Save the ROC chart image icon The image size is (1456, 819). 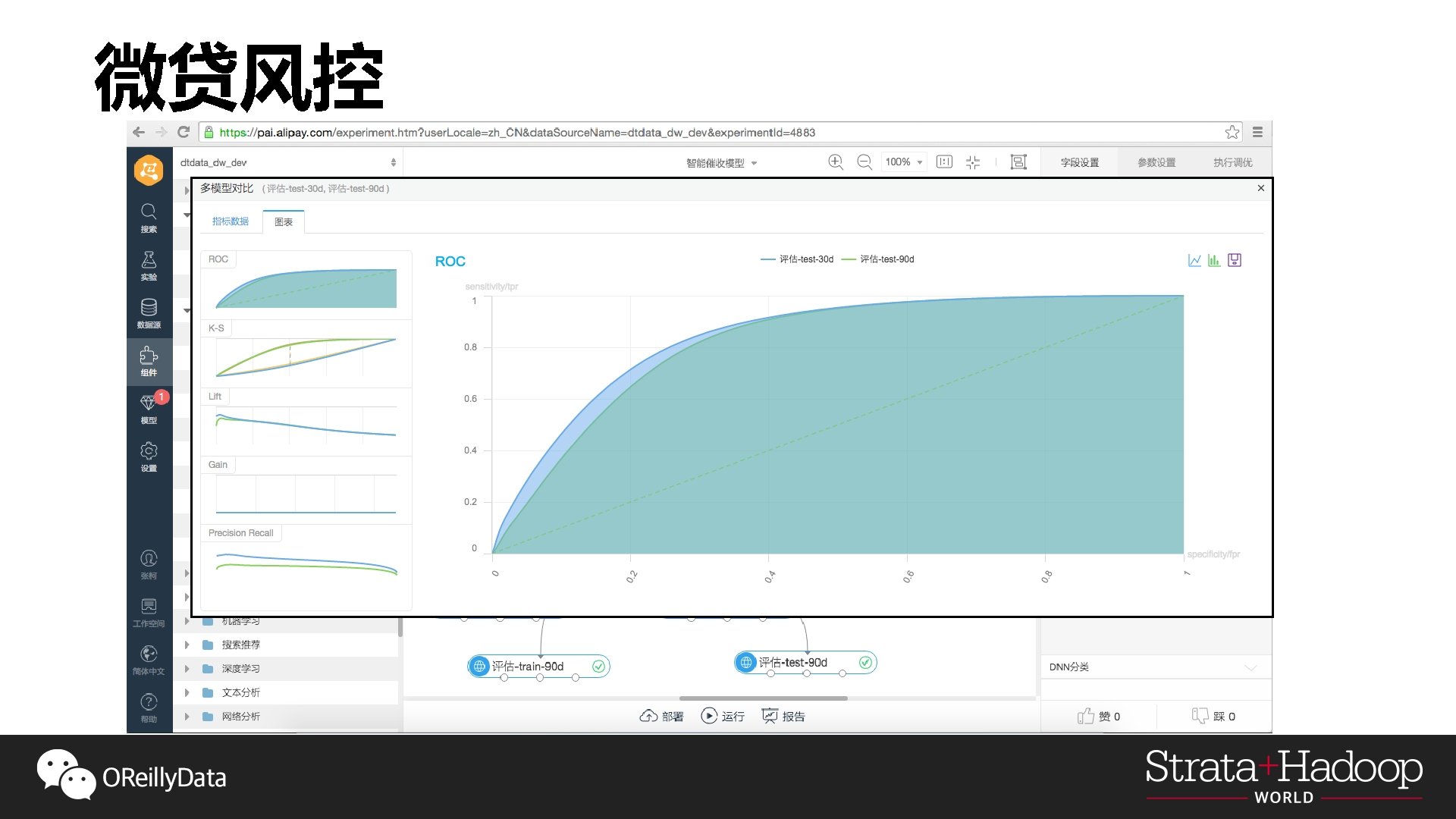coord(1235,260)
